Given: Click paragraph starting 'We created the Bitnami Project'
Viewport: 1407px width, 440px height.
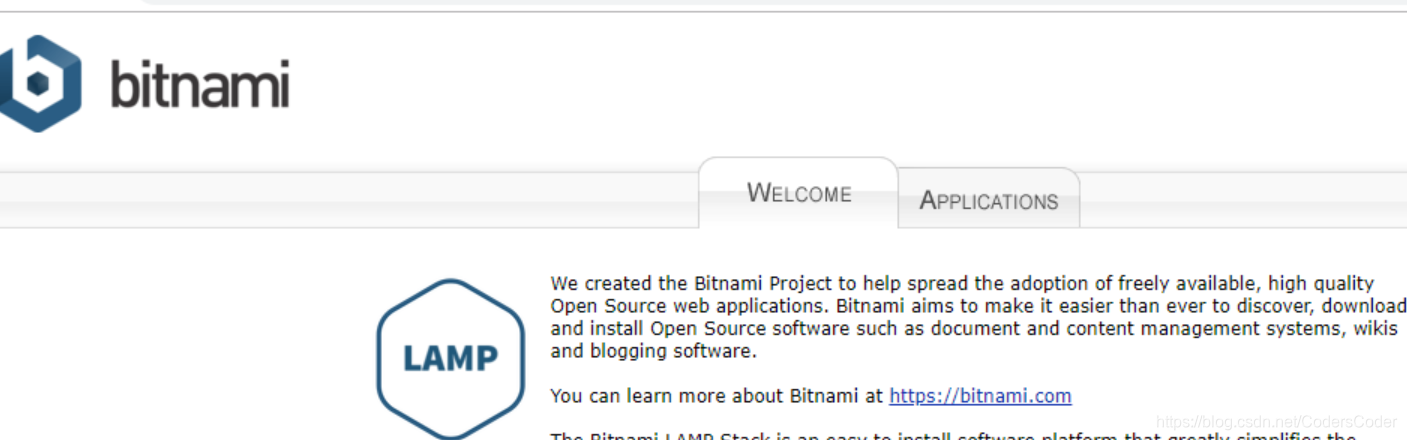Looking at the screenshot, I should pyautogui.click(x=978, y=317).
